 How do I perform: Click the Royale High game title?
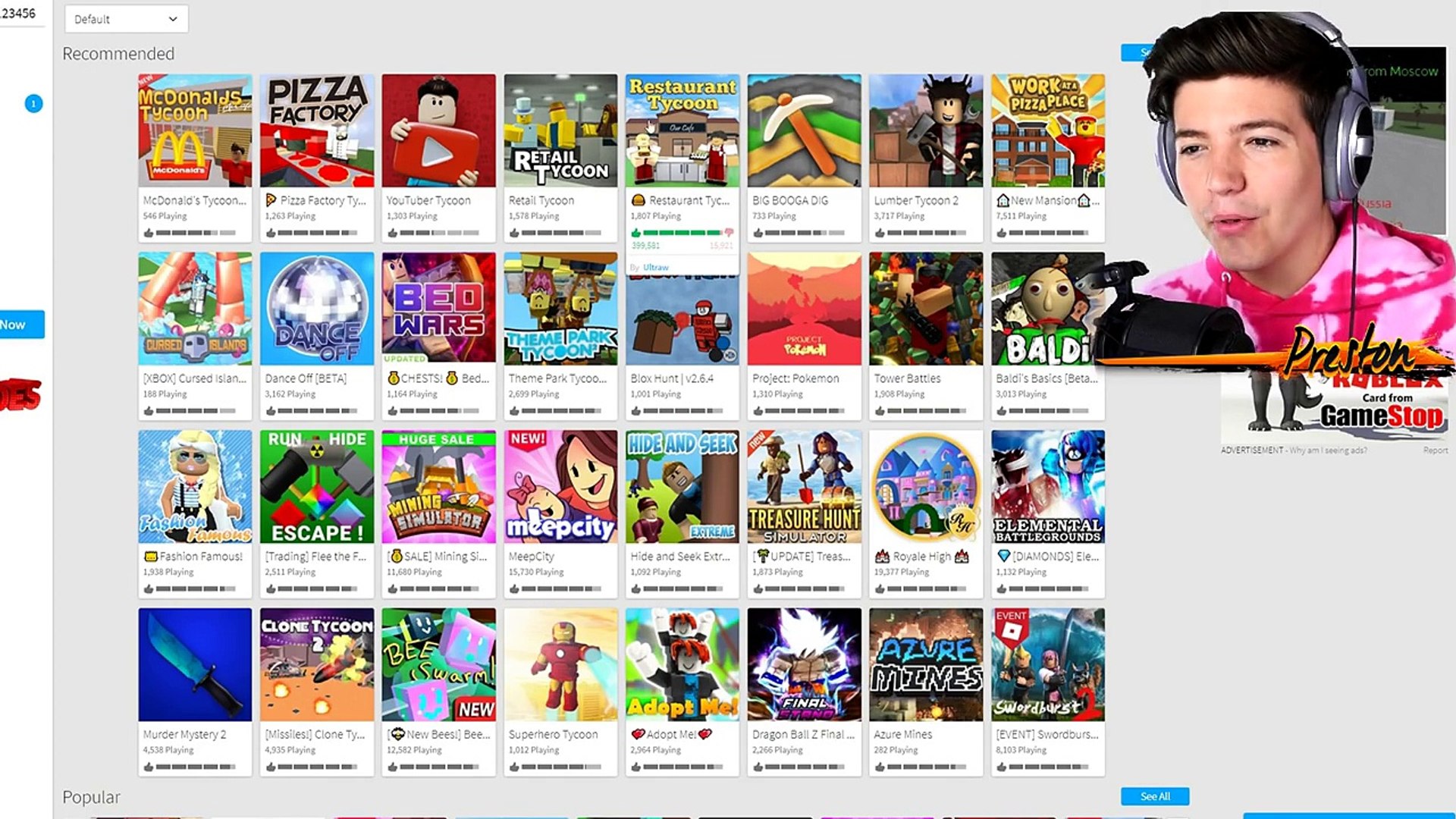[921, 557]
